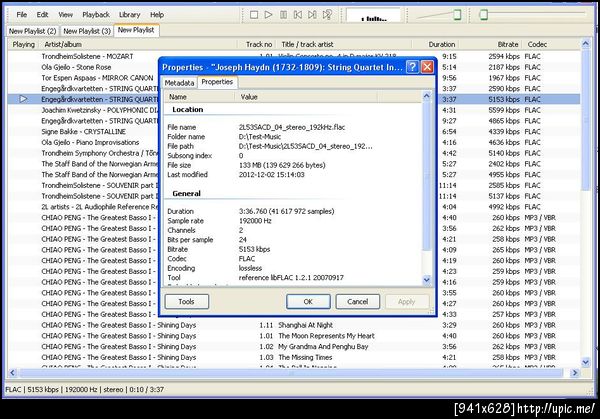
Task: Click playlist vertical scroll up arrow
Action: tap(585, 44)
